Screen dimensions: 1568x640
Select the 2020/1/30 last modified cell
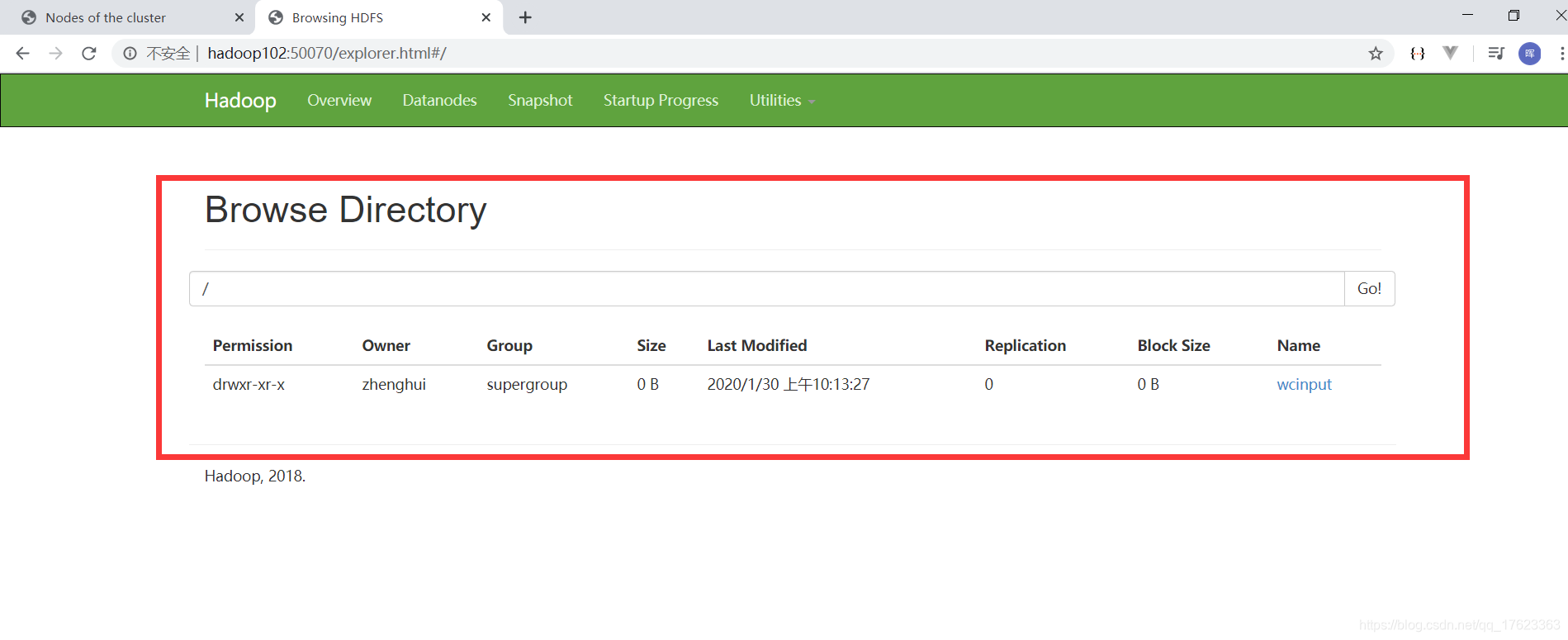tap(789, 385)
